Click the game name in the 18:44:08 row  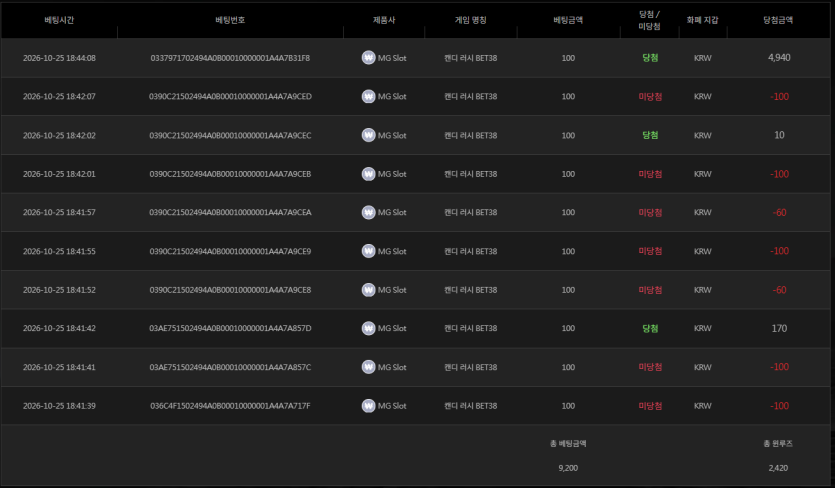(x=470, y=58)
